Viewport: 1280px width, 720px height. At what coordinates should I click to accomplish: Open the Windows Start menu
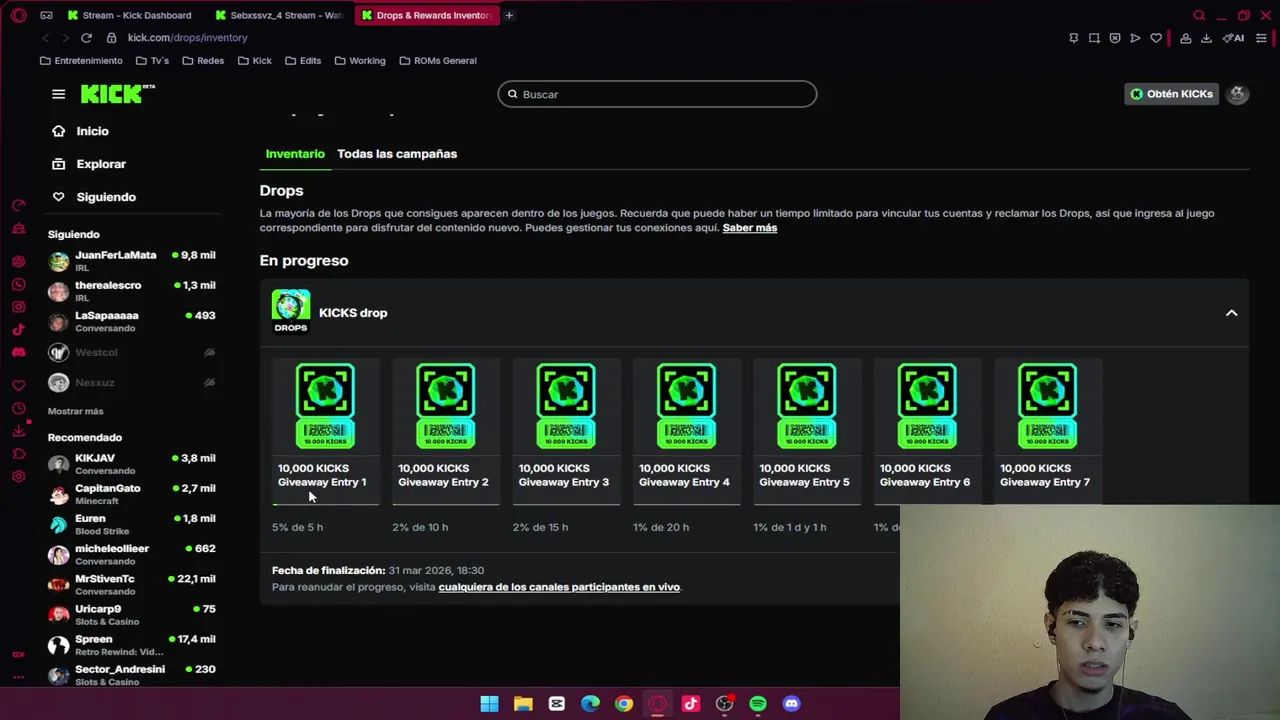pos(489,704)
